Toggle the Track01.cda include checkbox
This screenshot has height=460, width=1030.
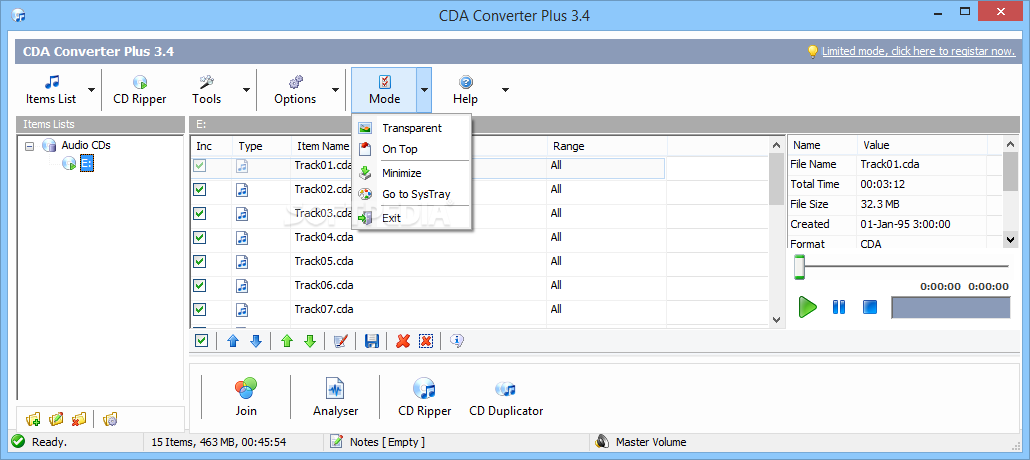[x=200, y=166]
